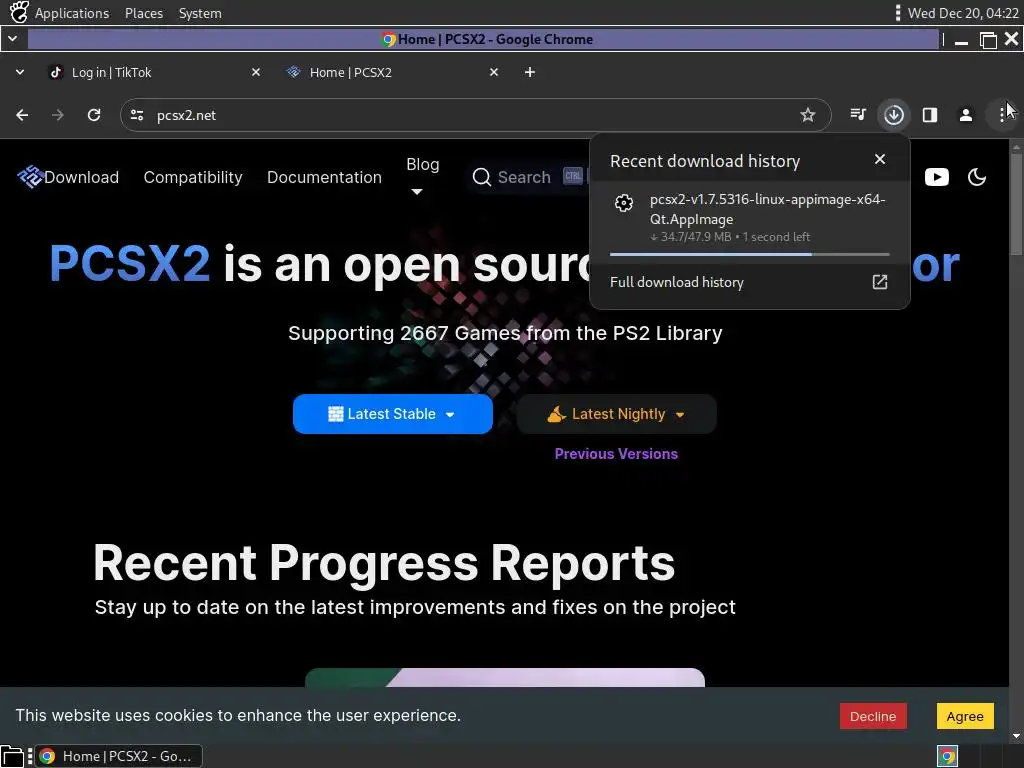Open Chrome three-dot menu
The image size is (1024, 768).
pos(1002,115)
